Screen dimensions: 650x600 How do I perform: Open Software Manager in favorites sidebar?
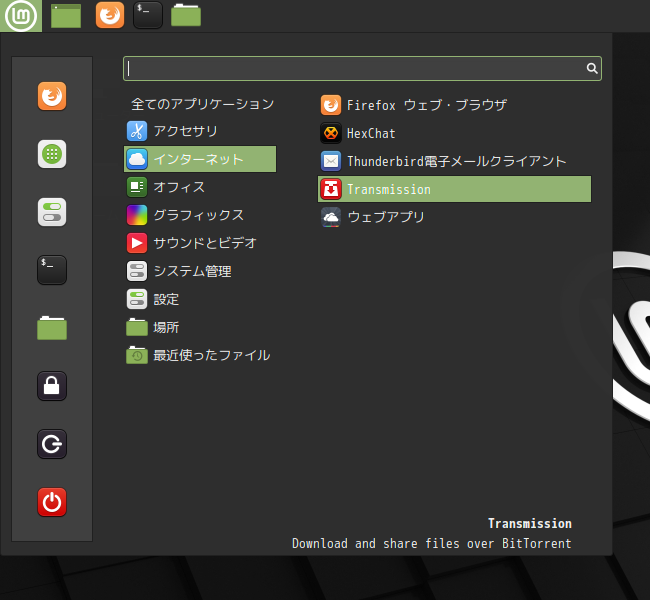click(x=52, y=154)
